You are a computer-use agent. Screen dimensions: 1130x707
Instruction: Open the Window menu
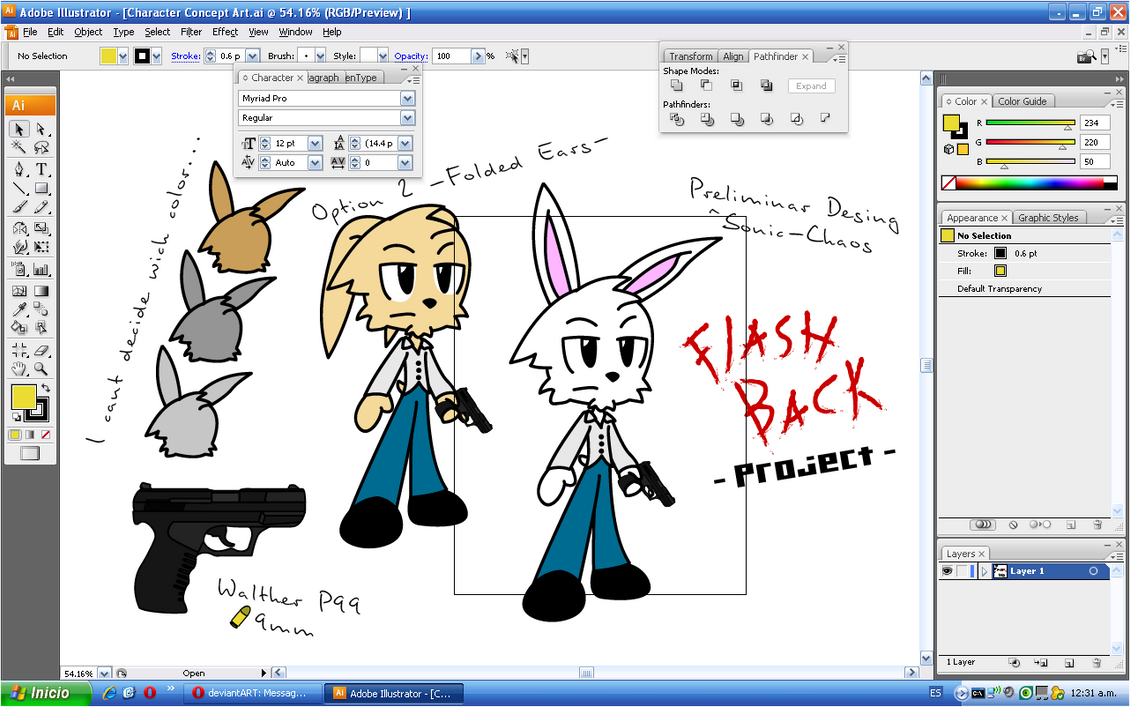(296, 31)
